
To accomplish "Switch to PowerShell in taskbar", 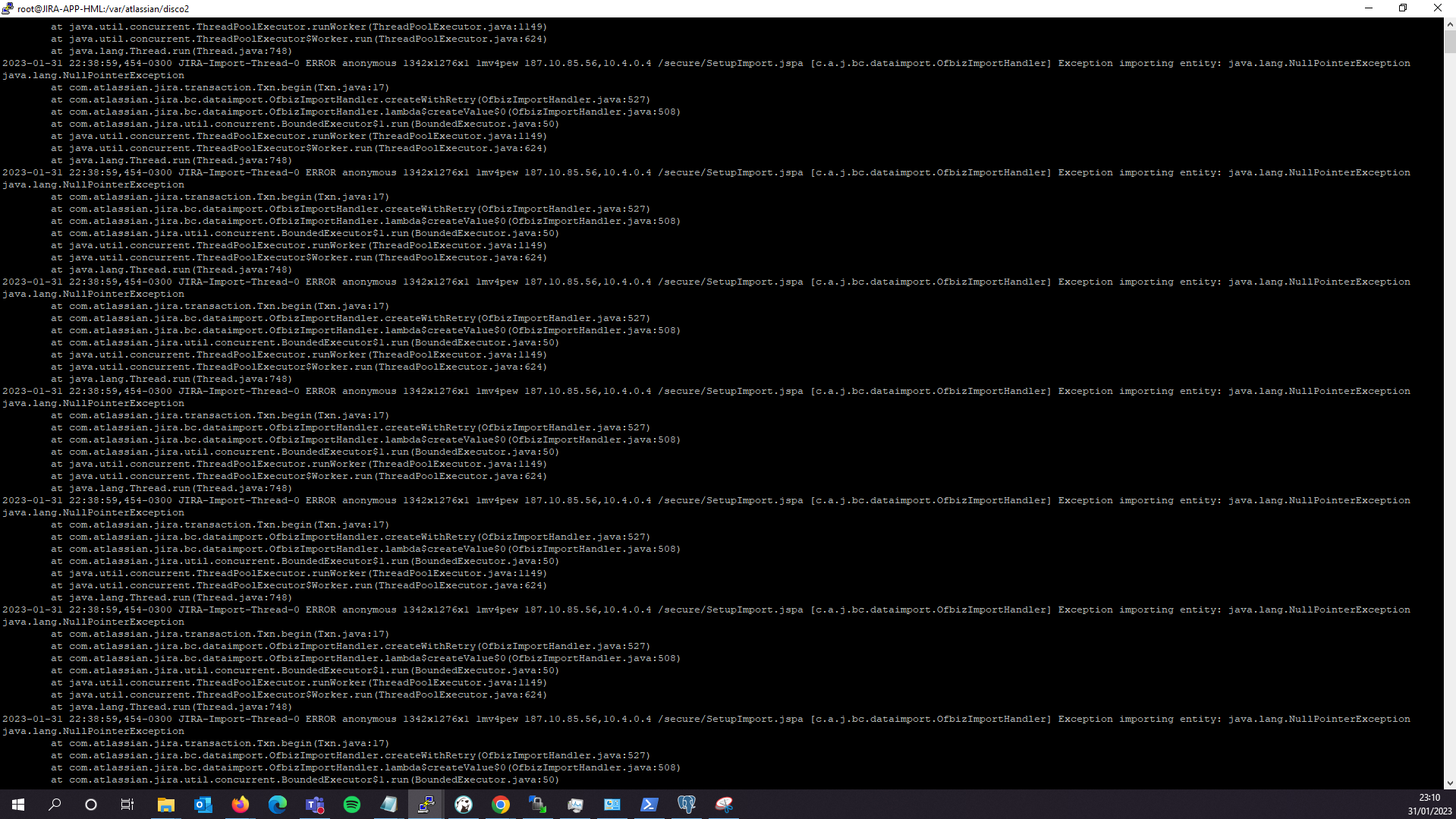I will point(649,805).
